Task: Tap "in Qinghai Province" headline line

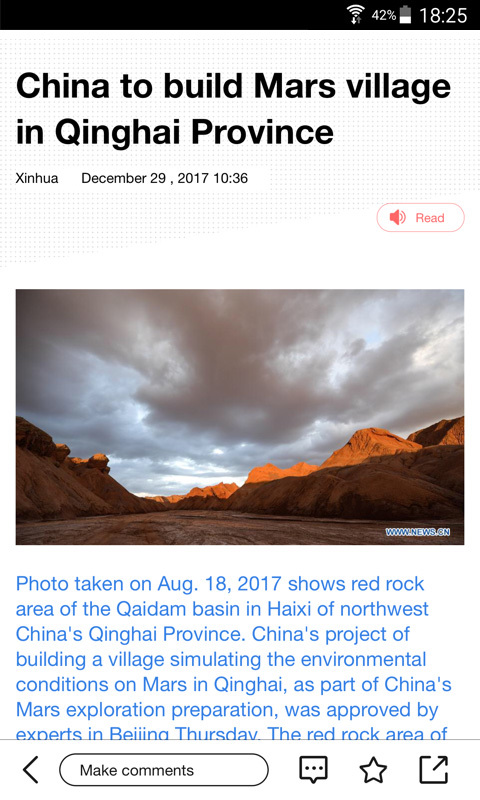Action: (175, 132)
